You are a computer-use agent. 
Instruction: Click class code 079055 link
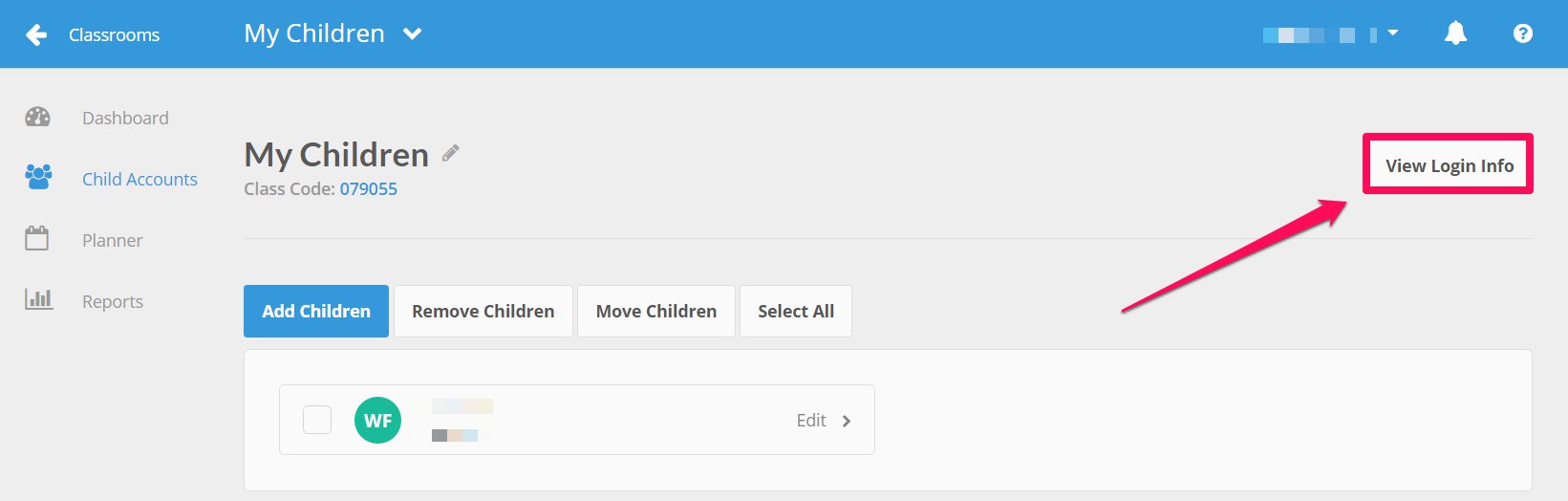pyautogui.click(x=369, y=188)
